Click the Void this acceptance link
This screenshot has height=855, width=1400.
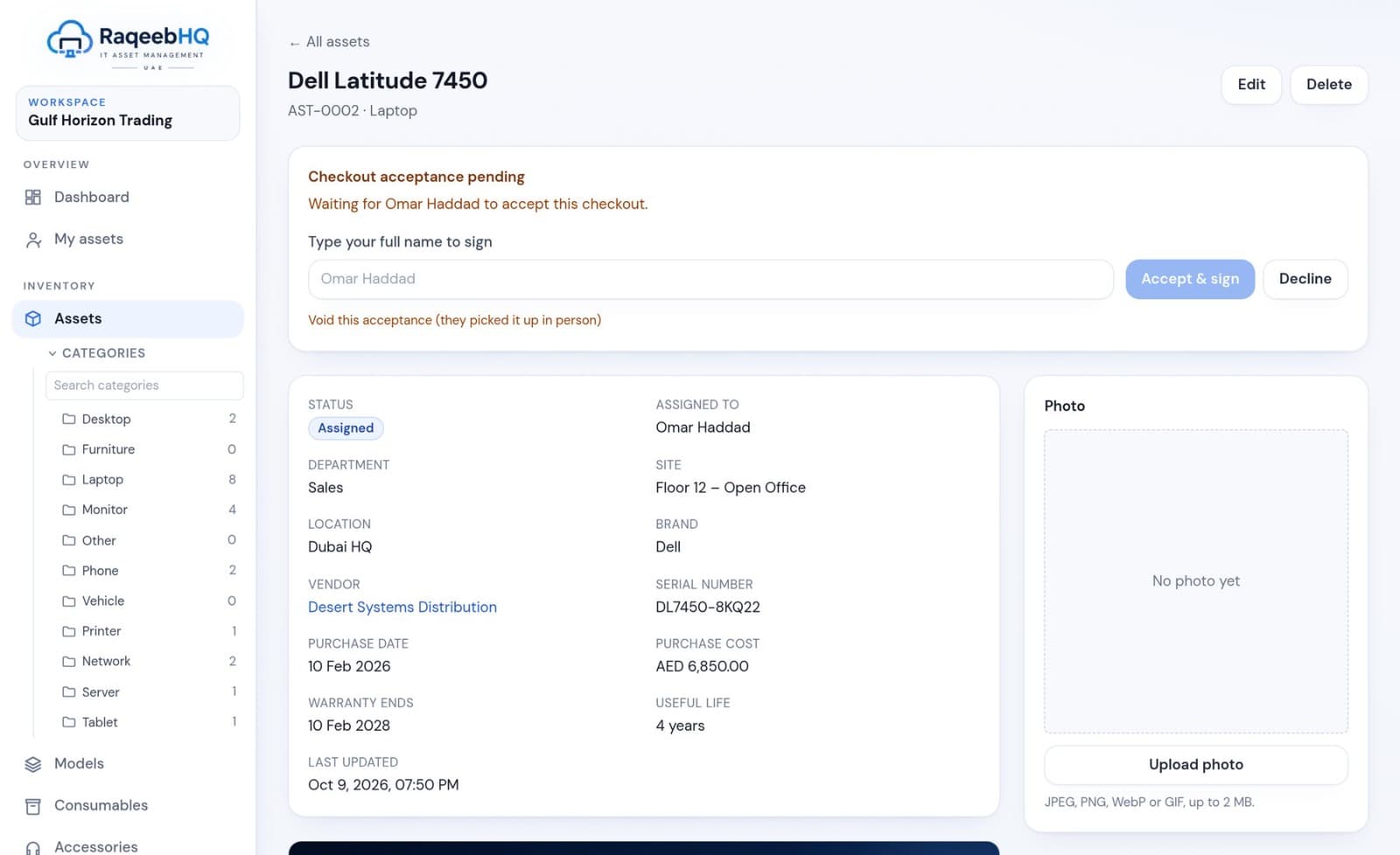[454, 320]
